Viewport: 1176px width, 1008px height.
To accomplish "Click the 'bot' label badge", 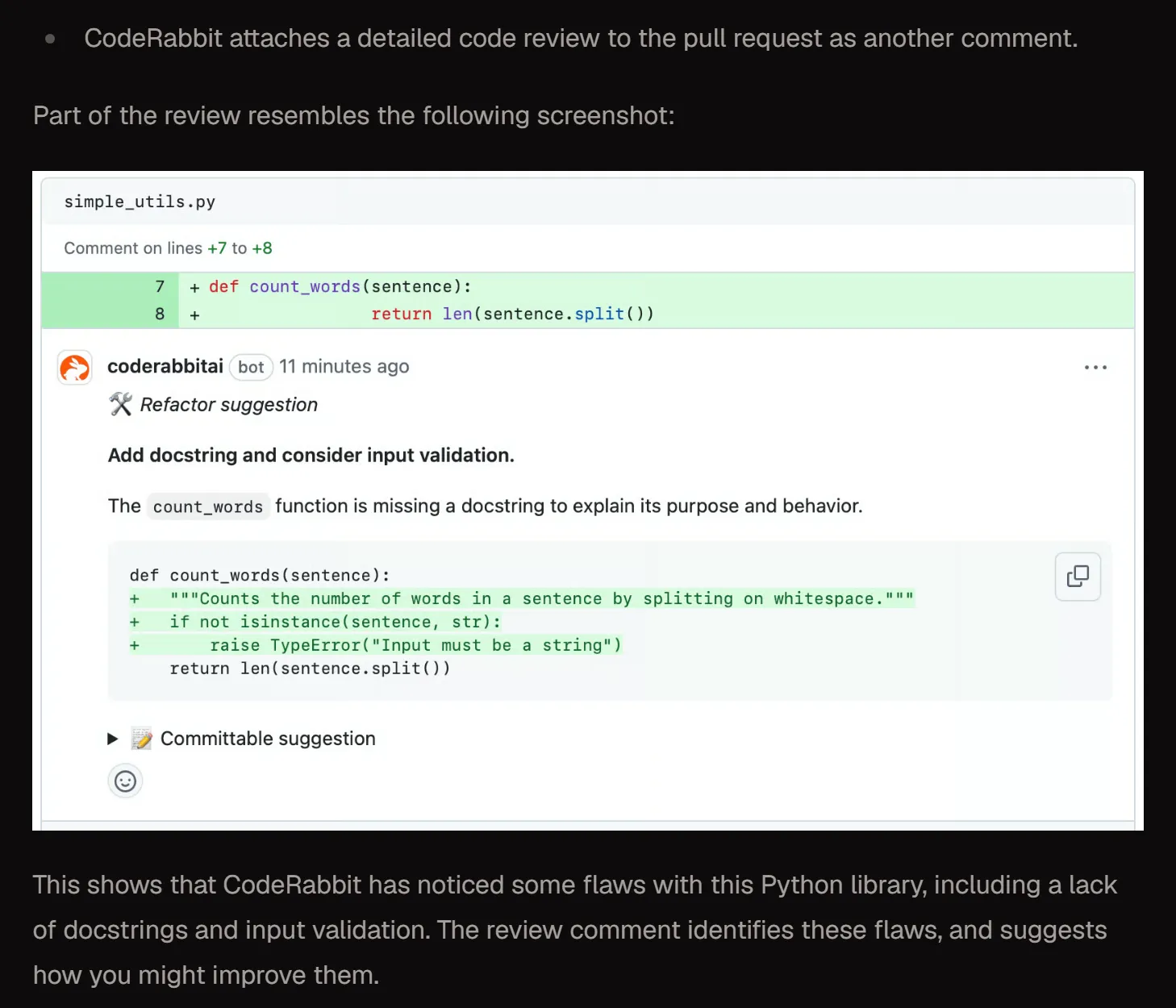I will (251, 368).
